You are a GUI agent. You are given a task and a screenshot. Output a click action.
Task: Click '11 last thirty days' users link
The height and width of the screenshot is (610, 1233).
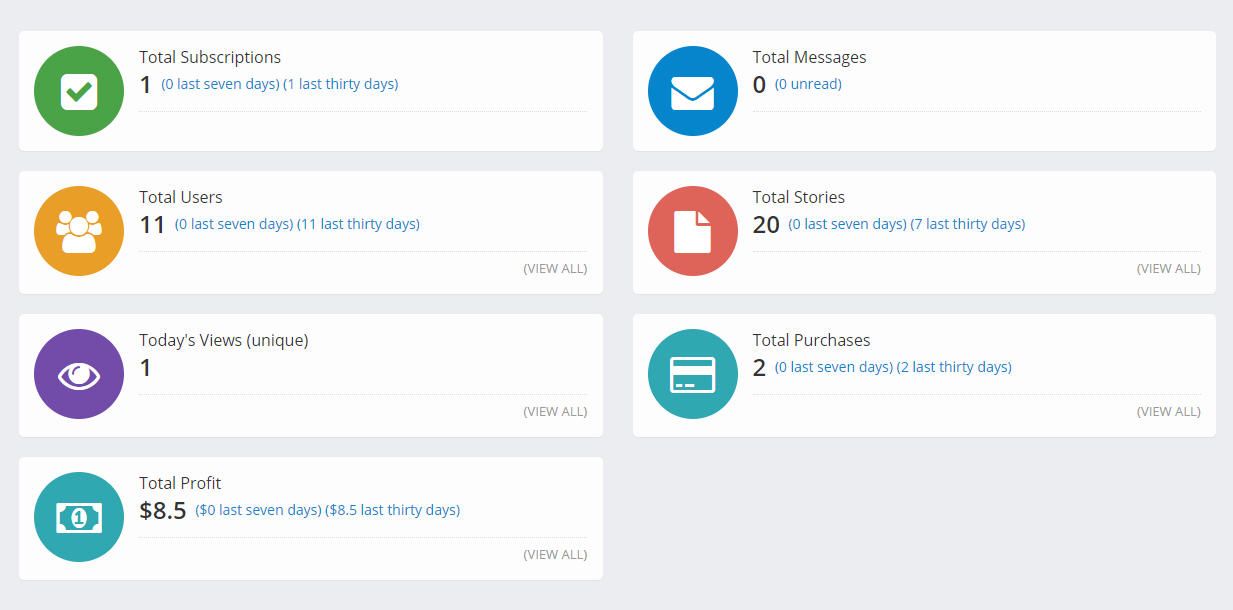358,224
